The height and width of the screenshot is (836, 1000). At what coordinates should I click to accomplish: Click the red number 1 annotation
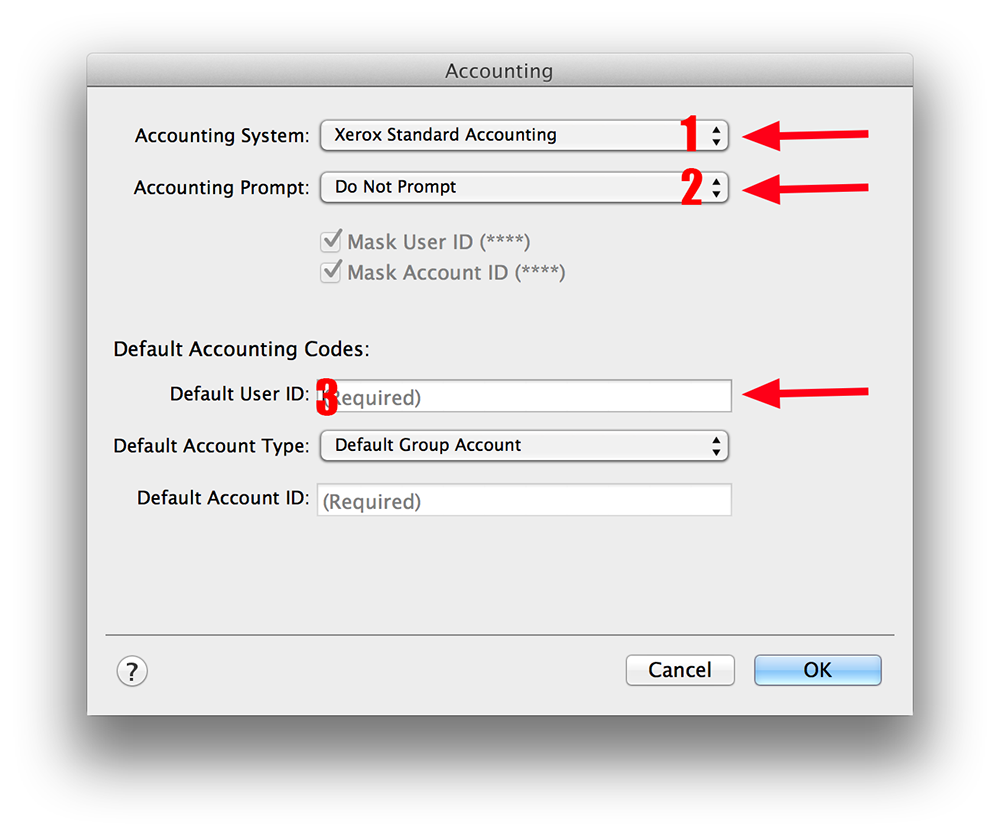coord(688,134)
